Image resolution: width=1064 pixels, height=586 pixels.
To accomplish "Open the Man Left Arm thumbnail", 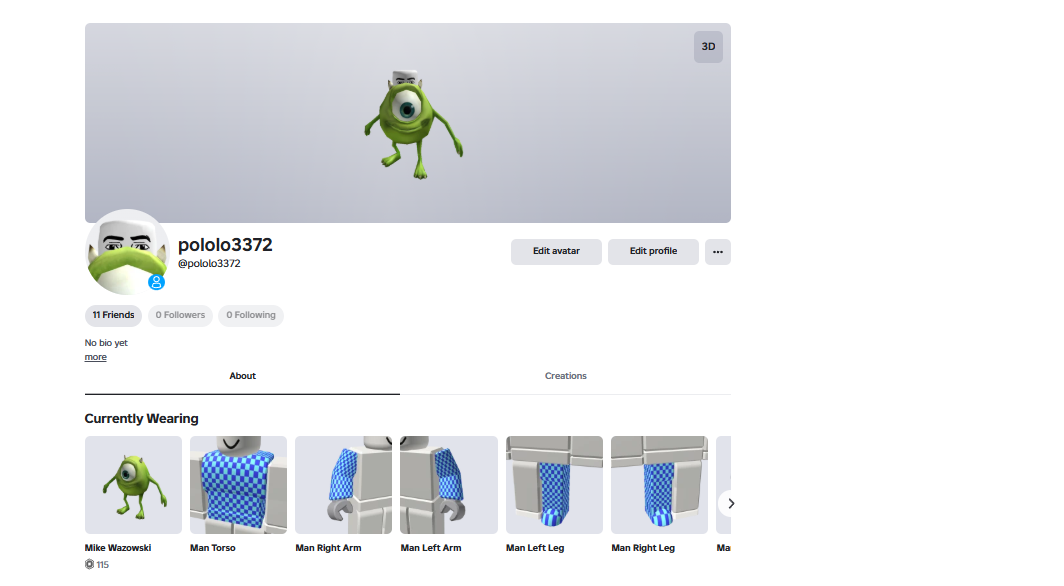I will (449, 485).
